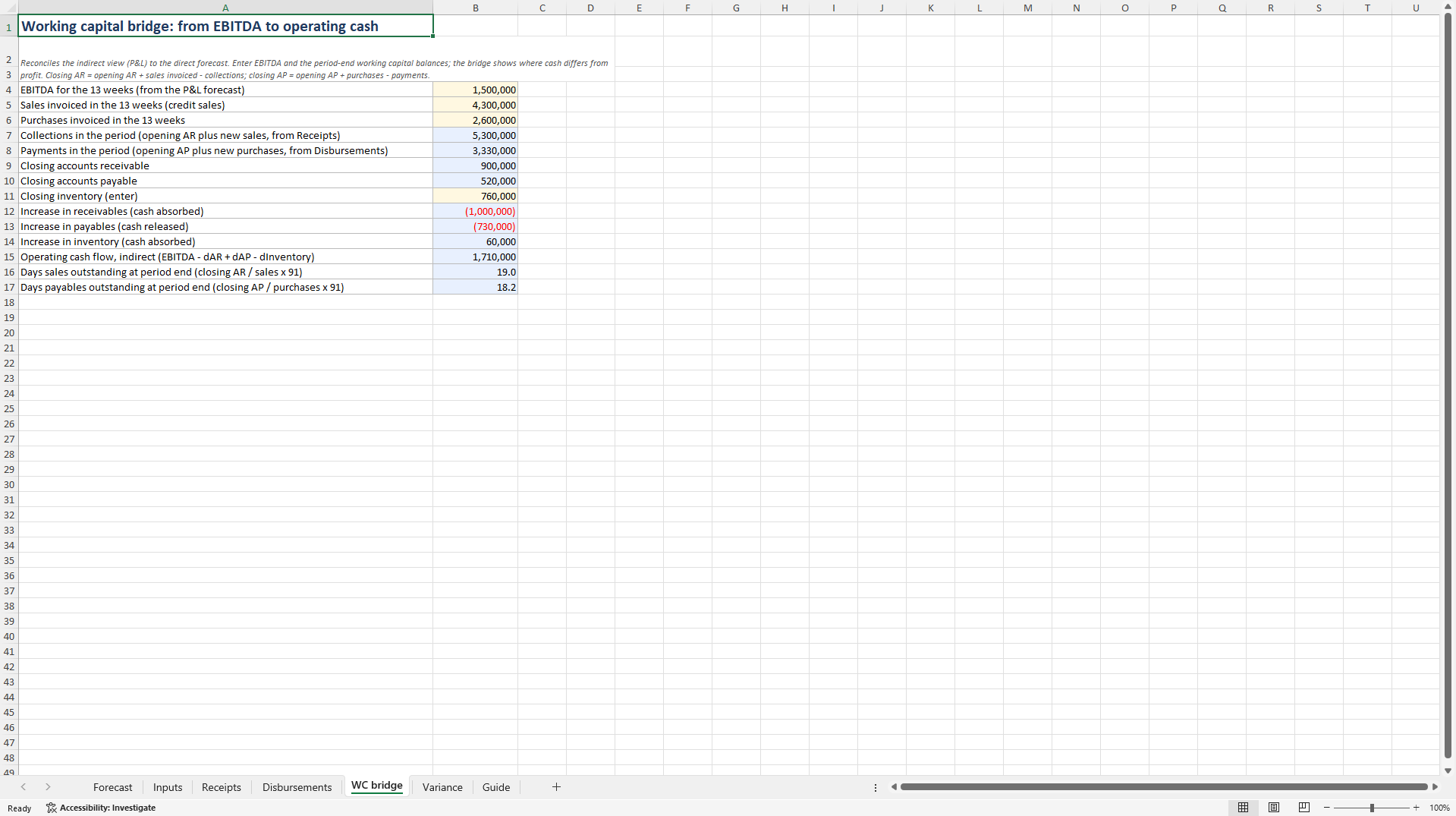The width and height of the screenshot is (1456, 816).
Task: Select closing accounts payable value 520,000
Action: [476, 181]
